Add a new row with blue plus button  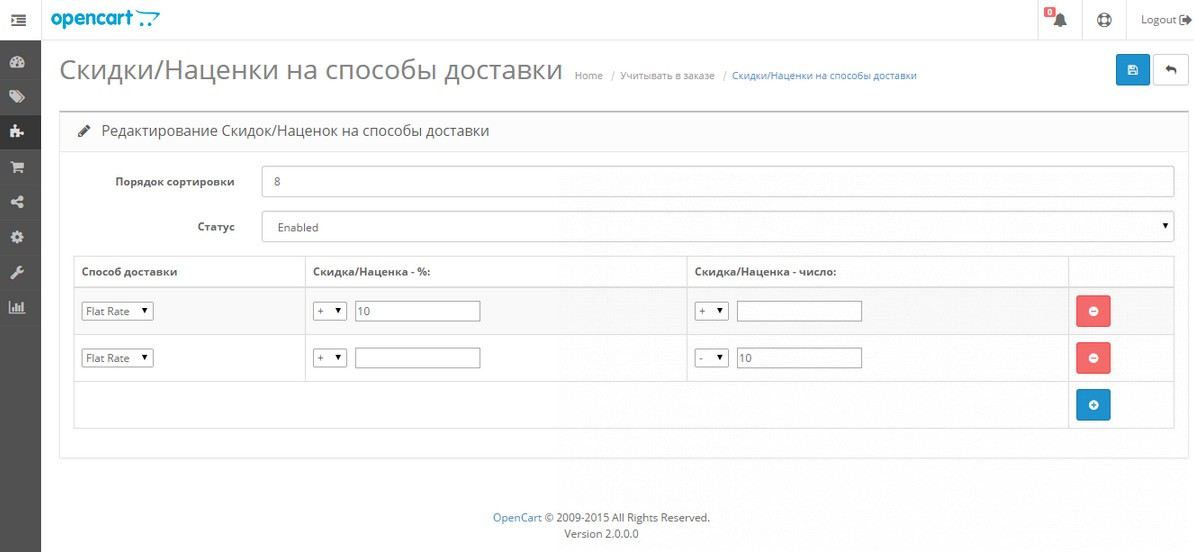pyautogui.click(x=1093, y=405)
